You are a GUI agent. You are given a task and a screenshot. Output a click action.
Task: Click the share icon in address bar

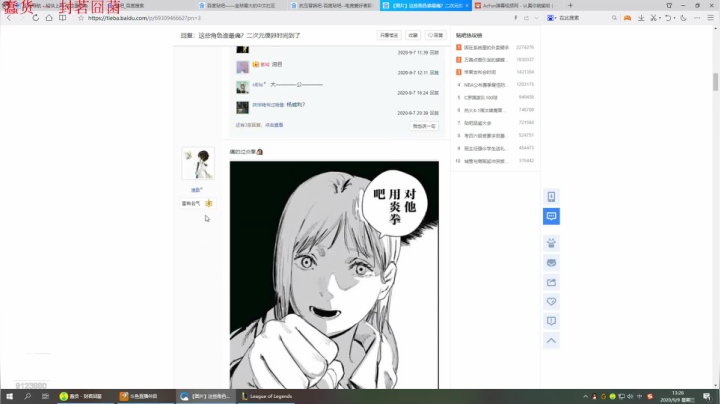click(x=526, y=18)
